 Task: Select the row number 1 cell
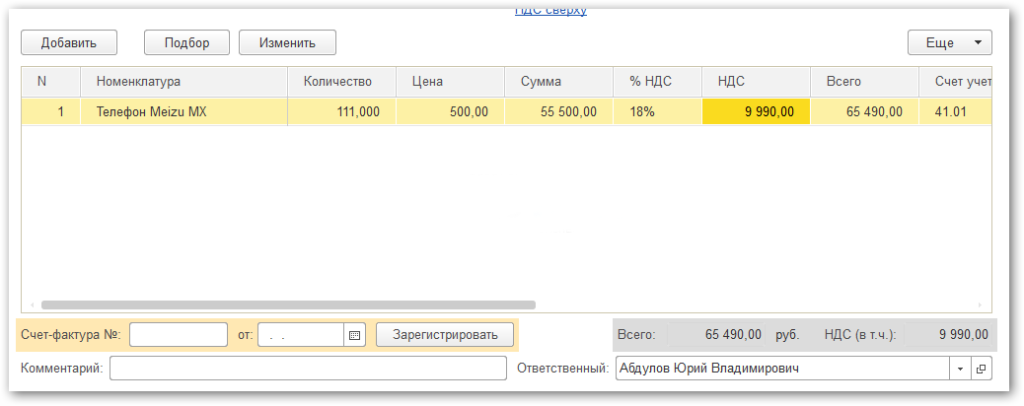(51, 112)
